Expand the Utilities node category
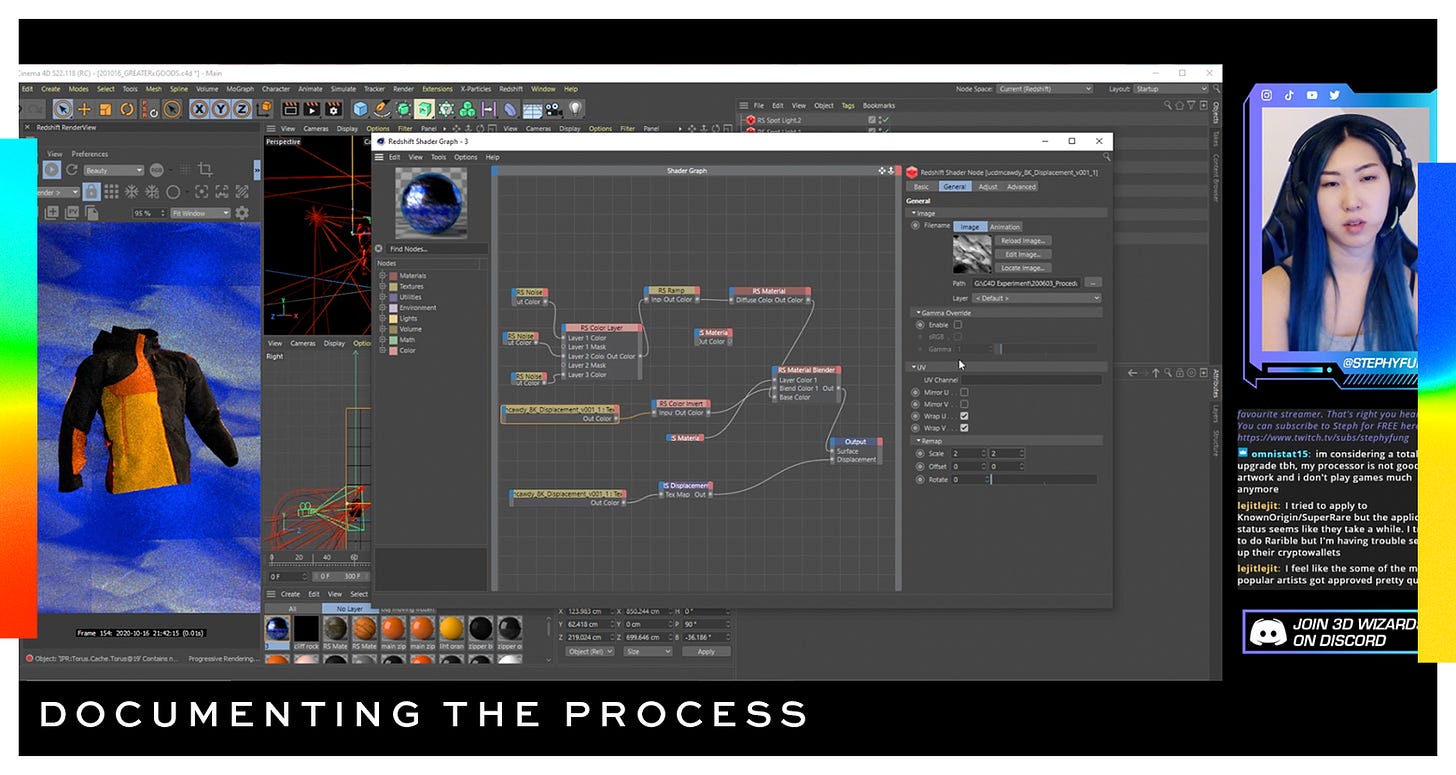 point(382,297)
